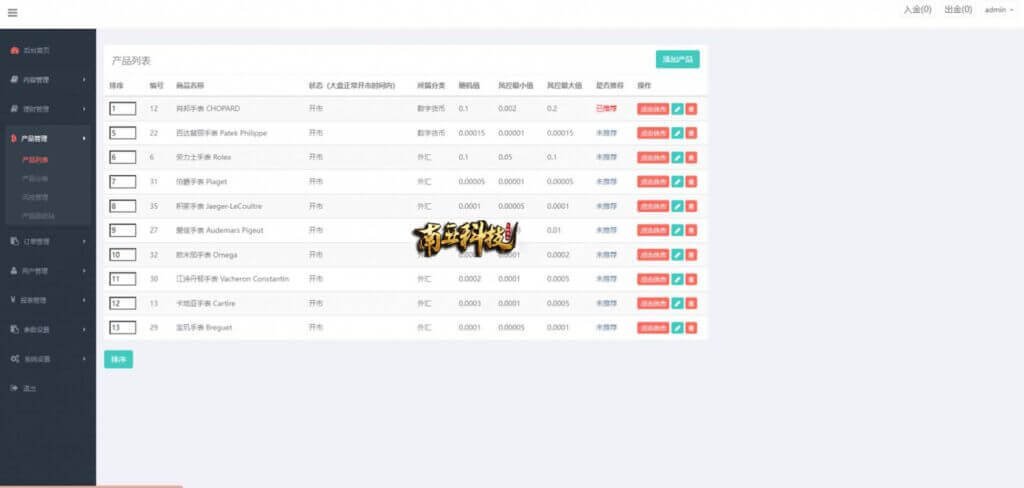Toggle the red 已推荐 status for CHOPARD
The image size is (1024, 488).
pos(606,108)
